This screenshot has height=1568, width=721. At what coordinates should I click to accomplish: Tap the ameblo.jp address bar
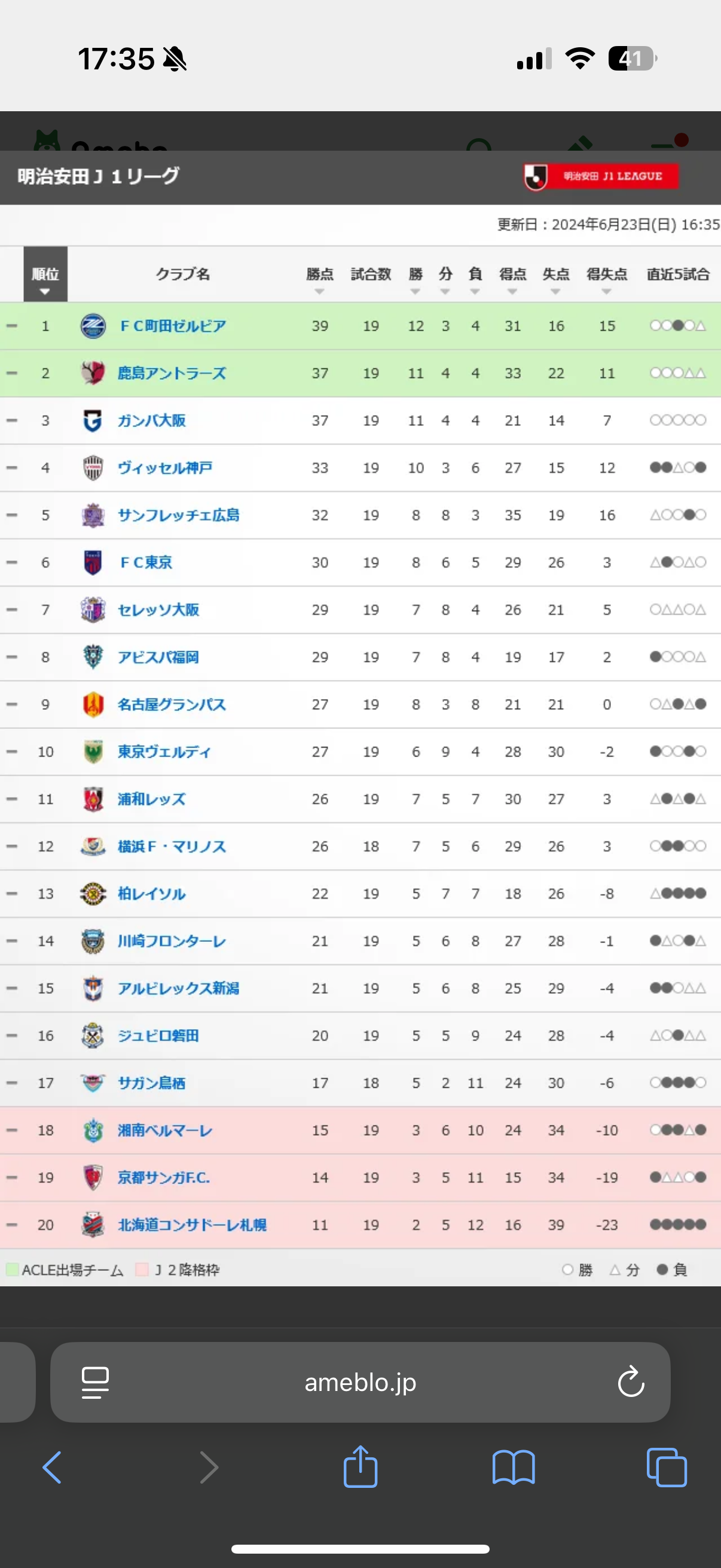pos(360,1382)
